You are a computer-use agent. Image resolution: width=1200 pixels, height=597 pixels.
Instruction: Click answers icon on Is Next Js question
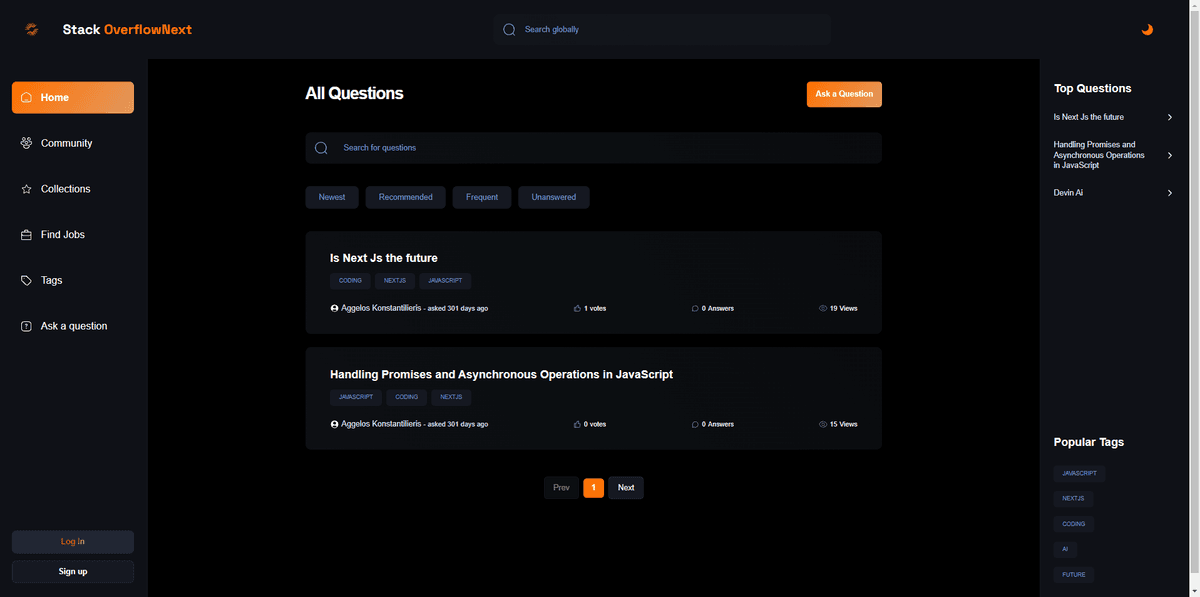[x=695, y=308]
